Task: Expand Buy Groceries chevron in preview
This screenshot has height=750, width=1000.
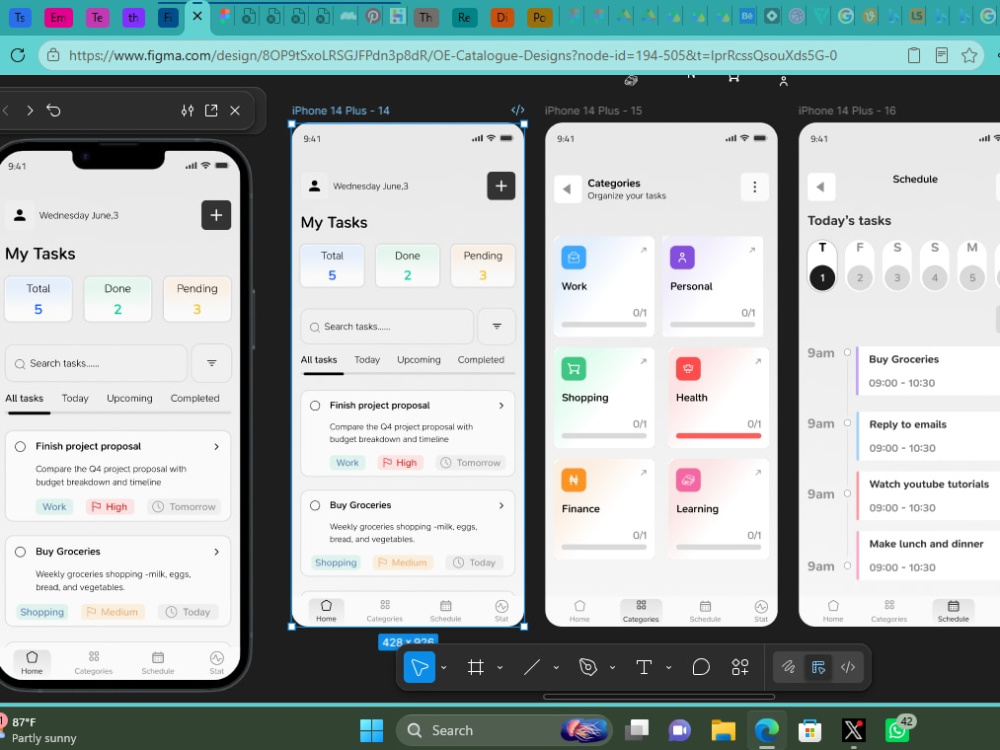Action: (x=217, y=552)
